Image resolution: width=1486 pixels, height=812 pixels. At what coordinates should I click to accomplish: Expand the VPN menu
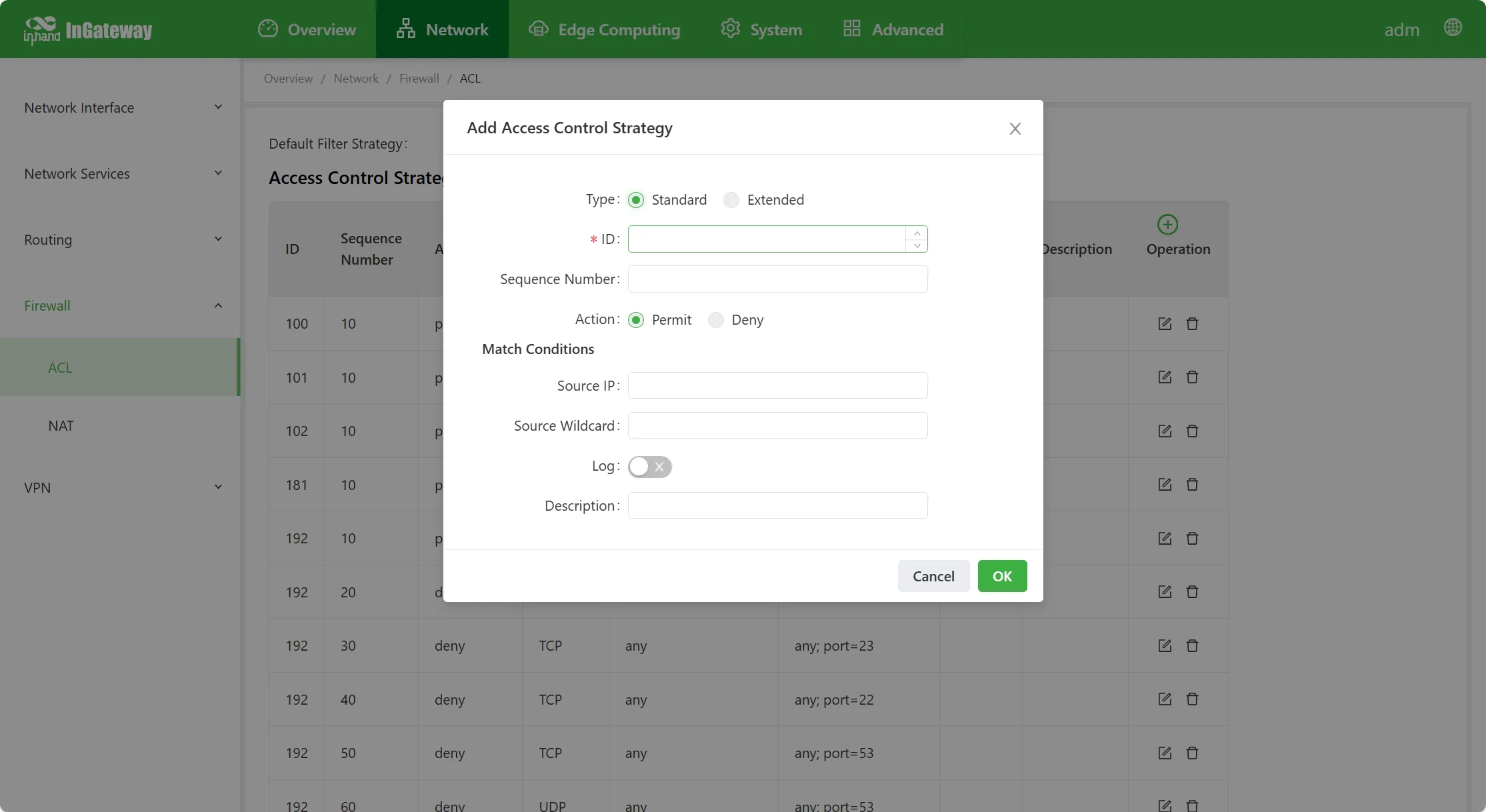pos(120,487)
